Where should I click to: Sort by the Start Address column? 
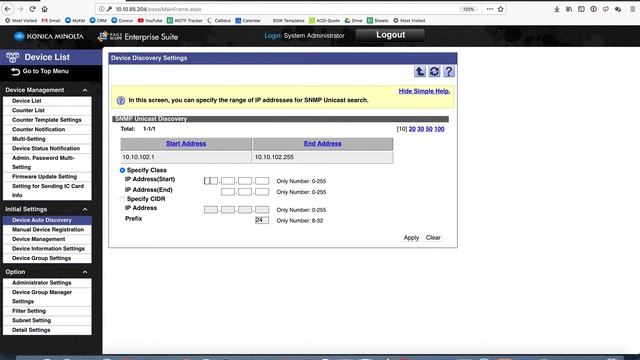[186, 144]
